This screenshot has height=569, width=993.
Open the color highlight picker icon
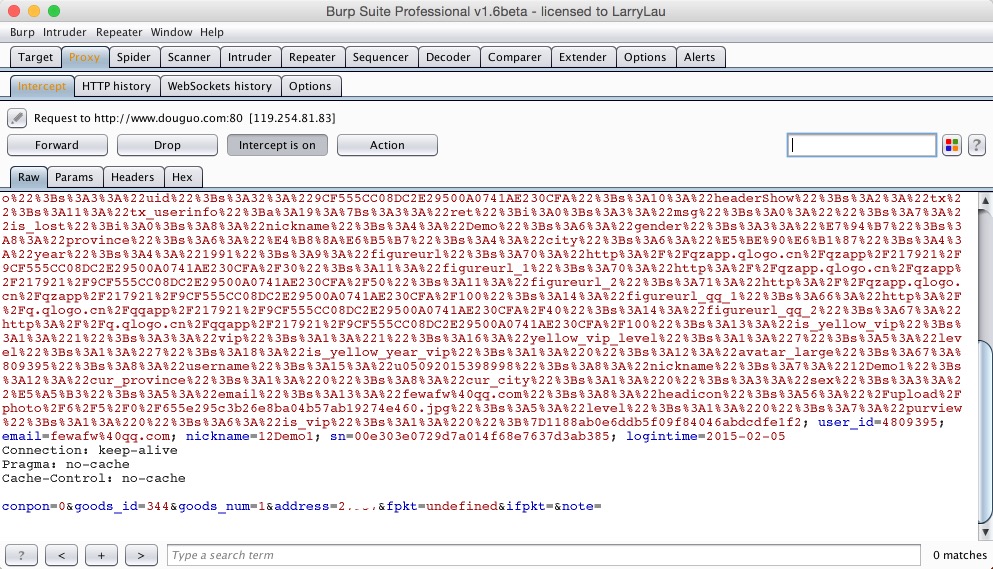(952, 145)
